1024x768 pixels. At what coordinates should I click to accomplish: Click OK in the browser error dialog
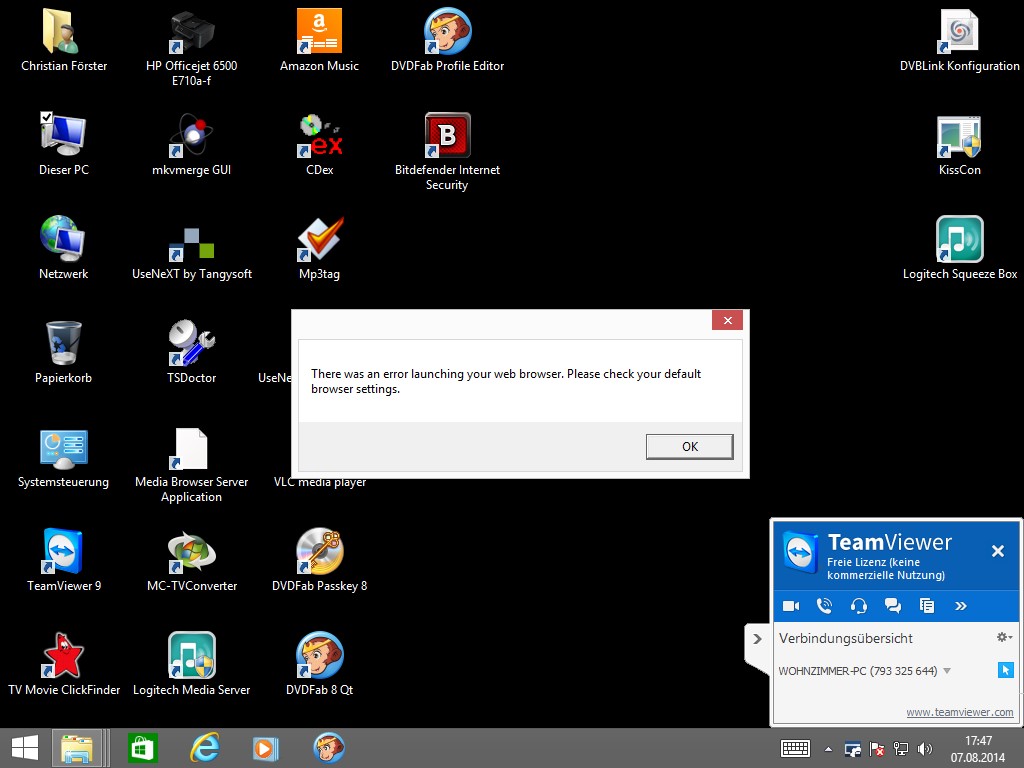[690, 447]
